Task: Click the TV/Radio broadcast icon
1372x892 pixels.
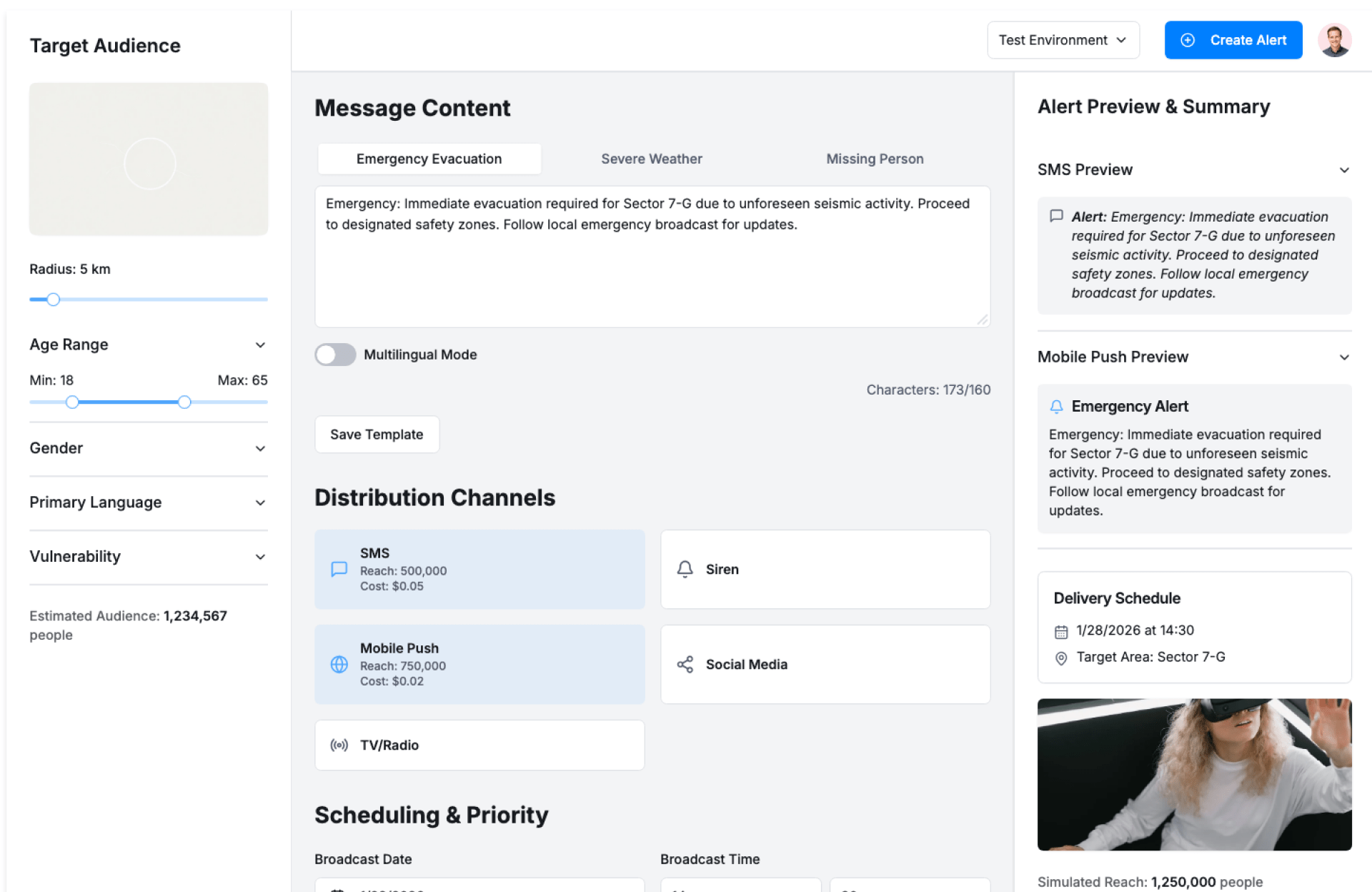Action: click(339, 745)
